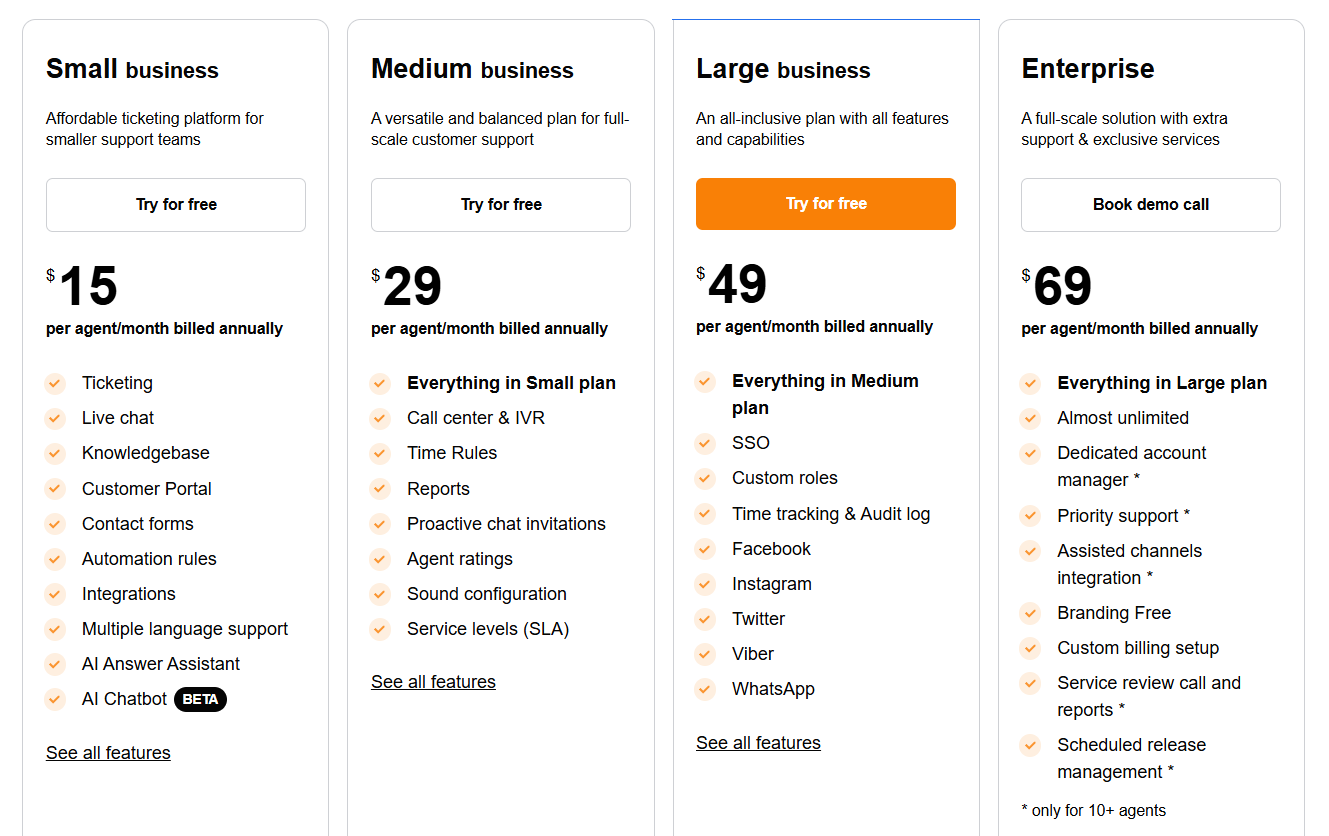Open See all features in Large plan
The height and width of the screenshot is (836, 1329).
pos(758,743)
